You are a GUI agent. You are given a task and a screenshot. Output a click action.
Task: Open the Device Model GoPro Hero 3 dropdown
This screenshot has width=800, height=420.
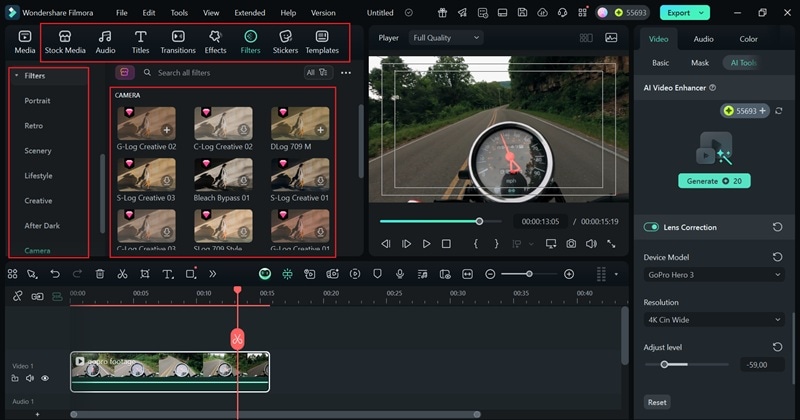(x=714, y=275)
